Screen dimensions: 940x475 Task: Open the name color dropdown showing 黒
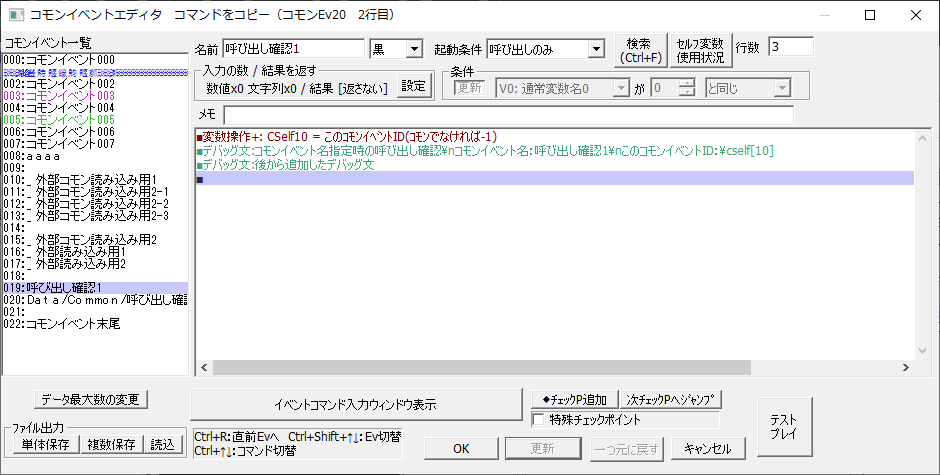pyautogui.click(x=396, y=49)
